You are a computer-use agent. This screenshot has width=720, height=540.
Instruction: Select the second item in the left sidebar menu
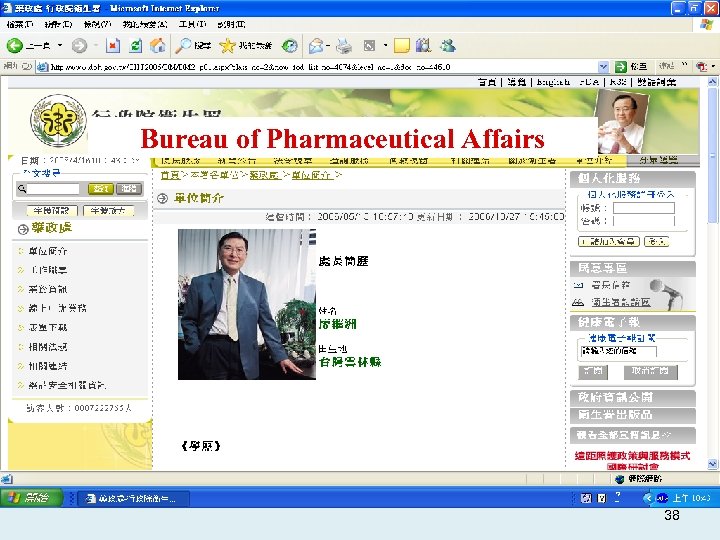click(x=48, y=270)
